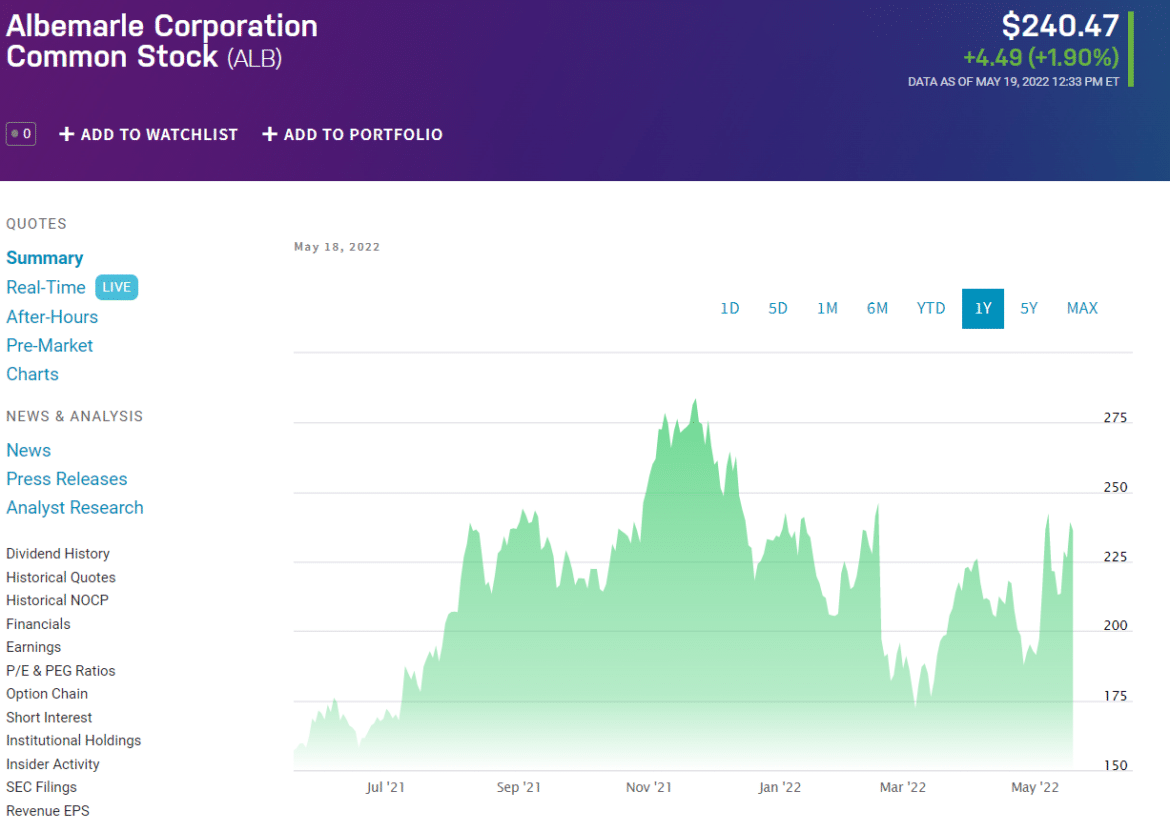Screen dimensions: 1170x832
Task: Go to After-Hours quotes
Action: tap(52, 316)
